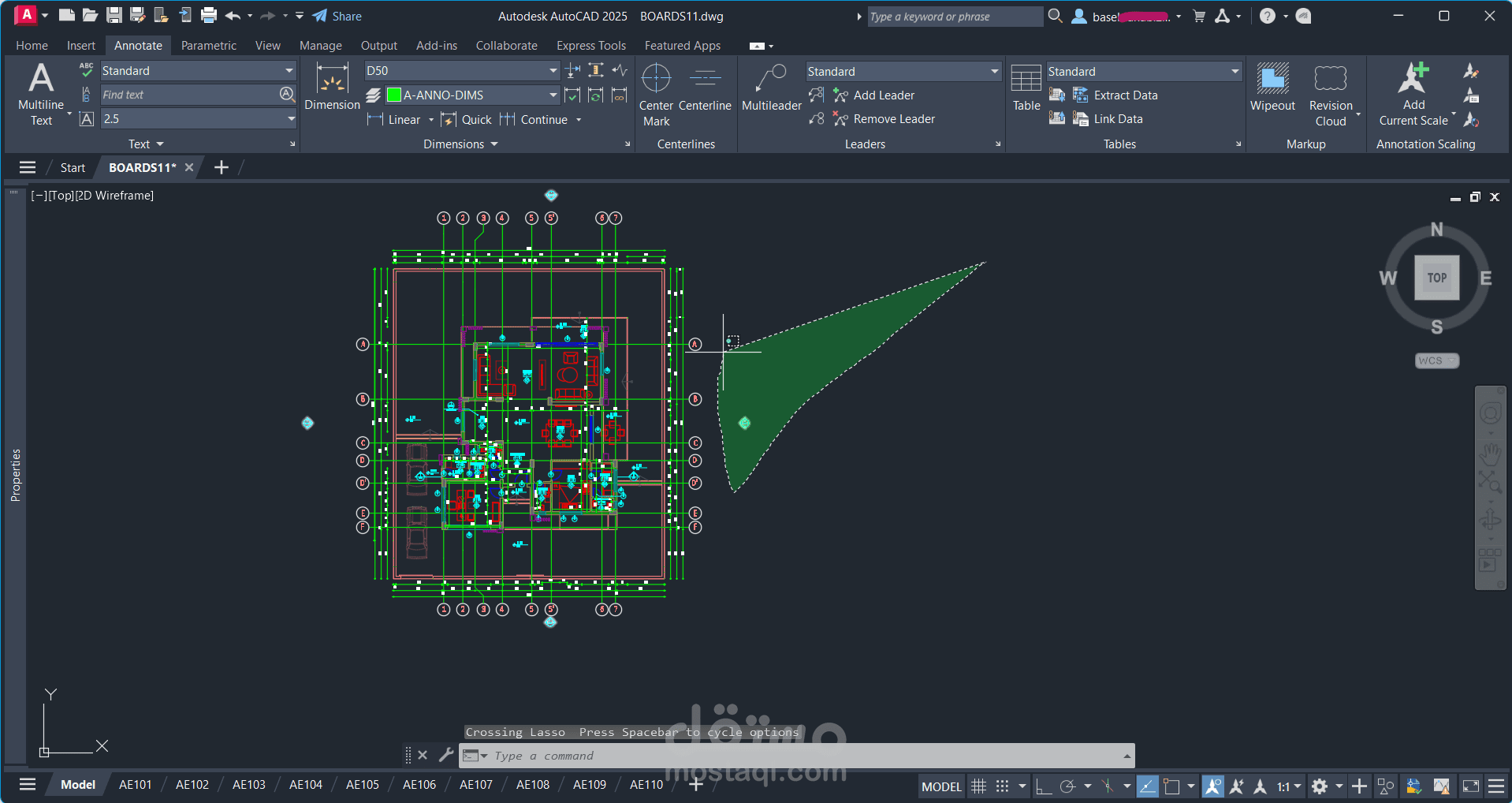The width and height of the screenshot is (1512, 803).
Task: Toggle the drawing grid display
Action: point(978,786)
